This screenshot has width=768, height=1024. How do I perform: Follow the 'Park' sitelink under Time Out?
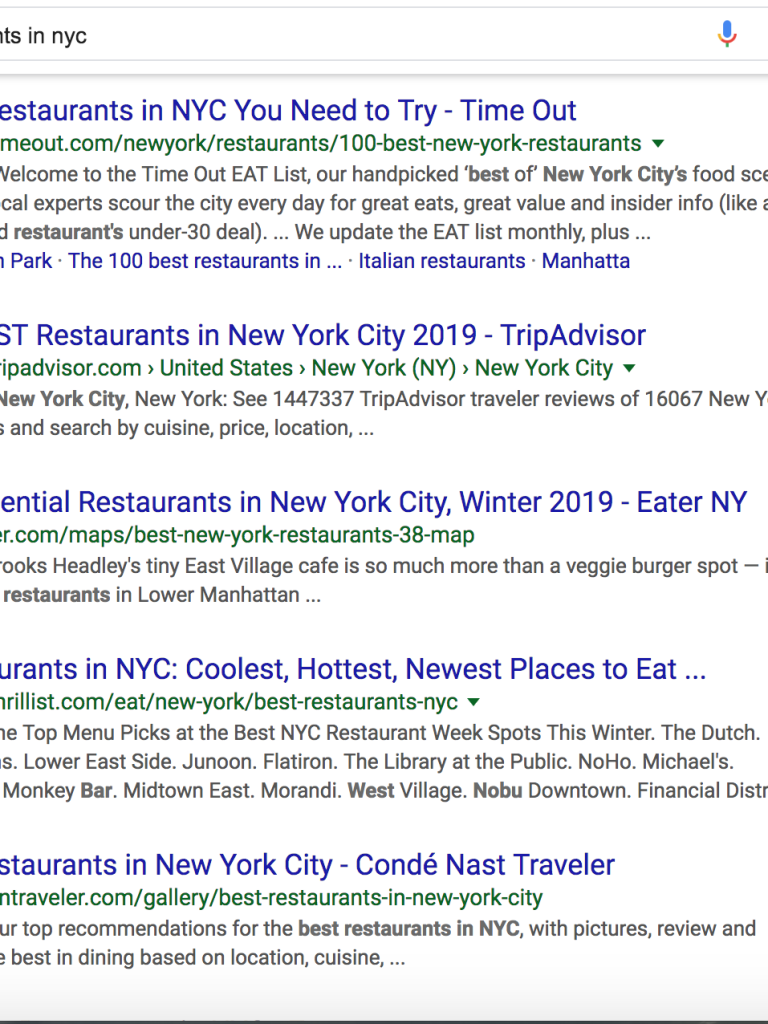click(26, 261)
